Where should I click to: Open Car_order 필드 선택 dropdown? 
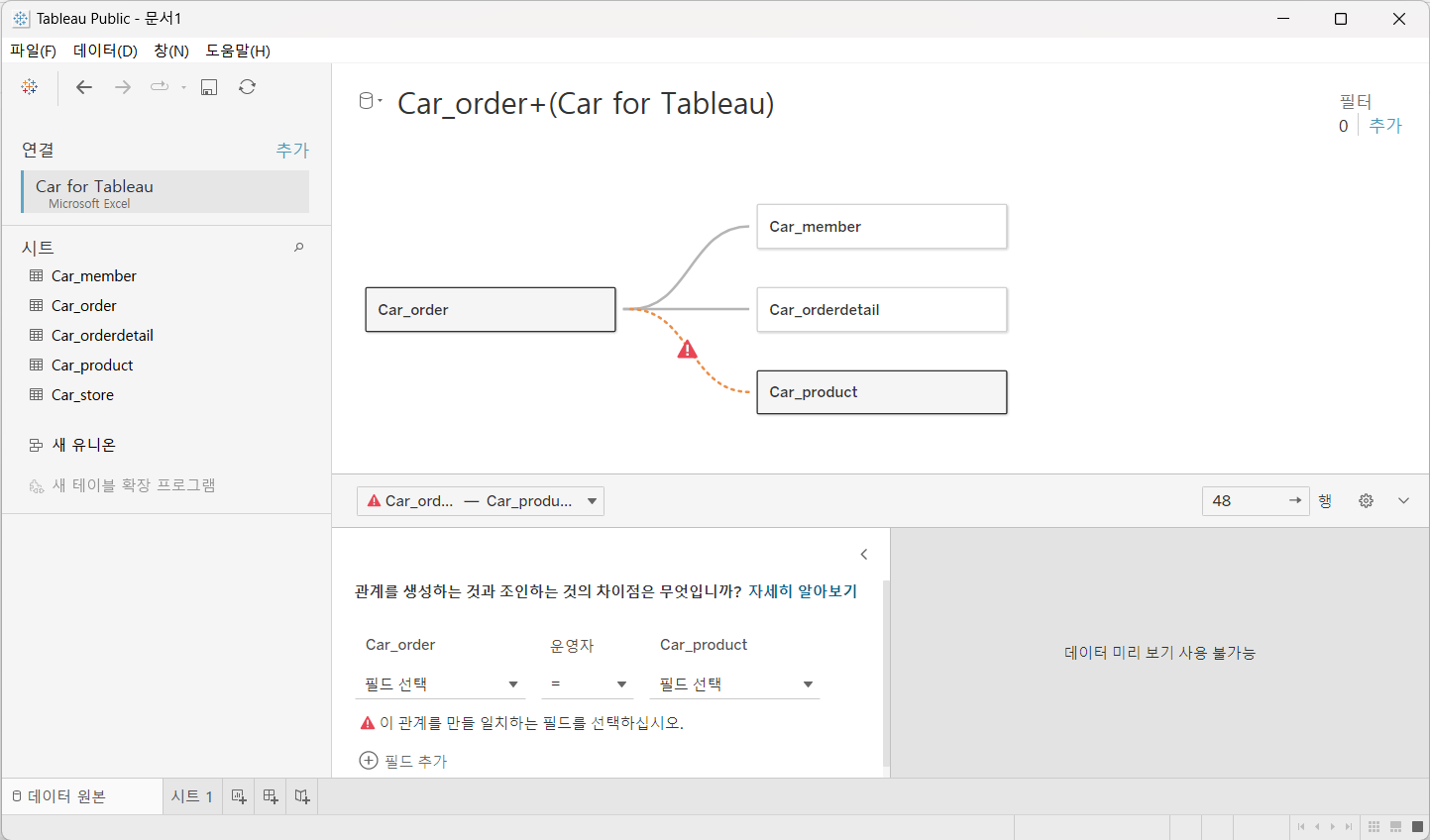(x=441, y=684)
